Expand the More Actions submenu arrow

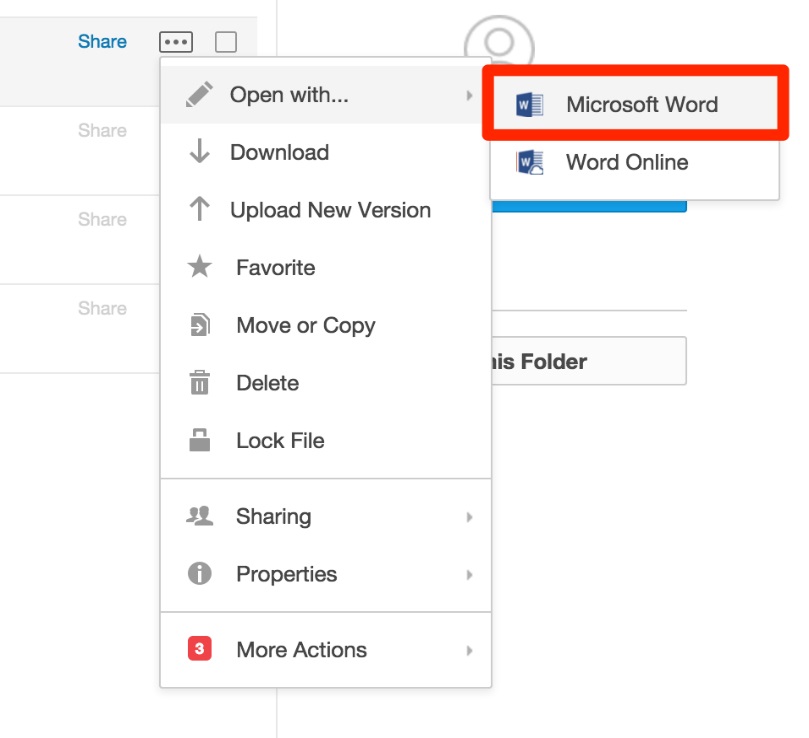469,650
